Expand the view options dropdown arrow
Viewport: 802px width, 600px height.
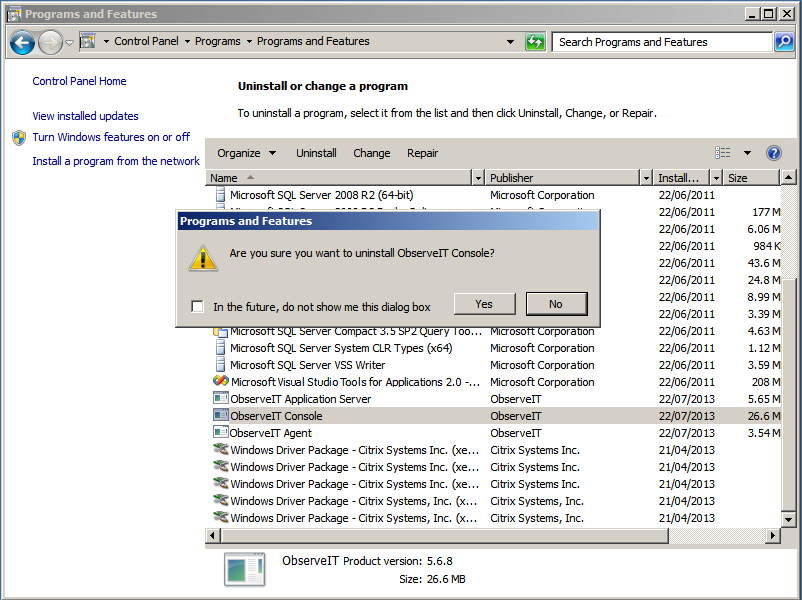pos(747,153)
